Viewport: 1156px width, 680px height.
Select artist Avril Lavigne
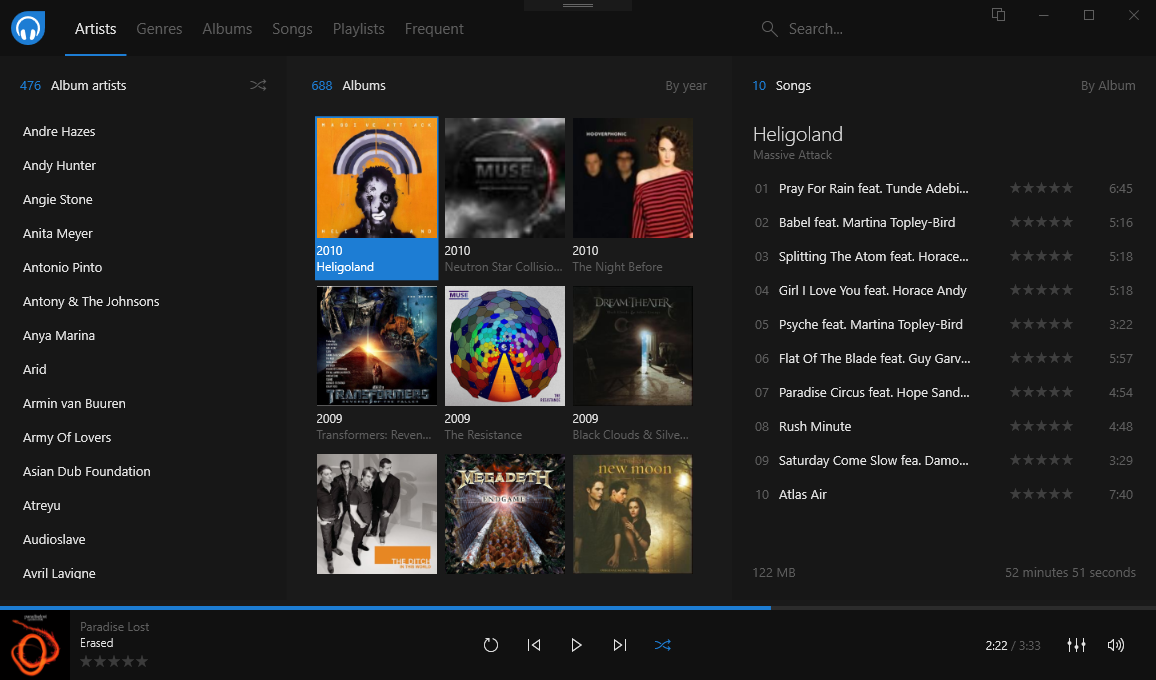click(x=59, y=573)
